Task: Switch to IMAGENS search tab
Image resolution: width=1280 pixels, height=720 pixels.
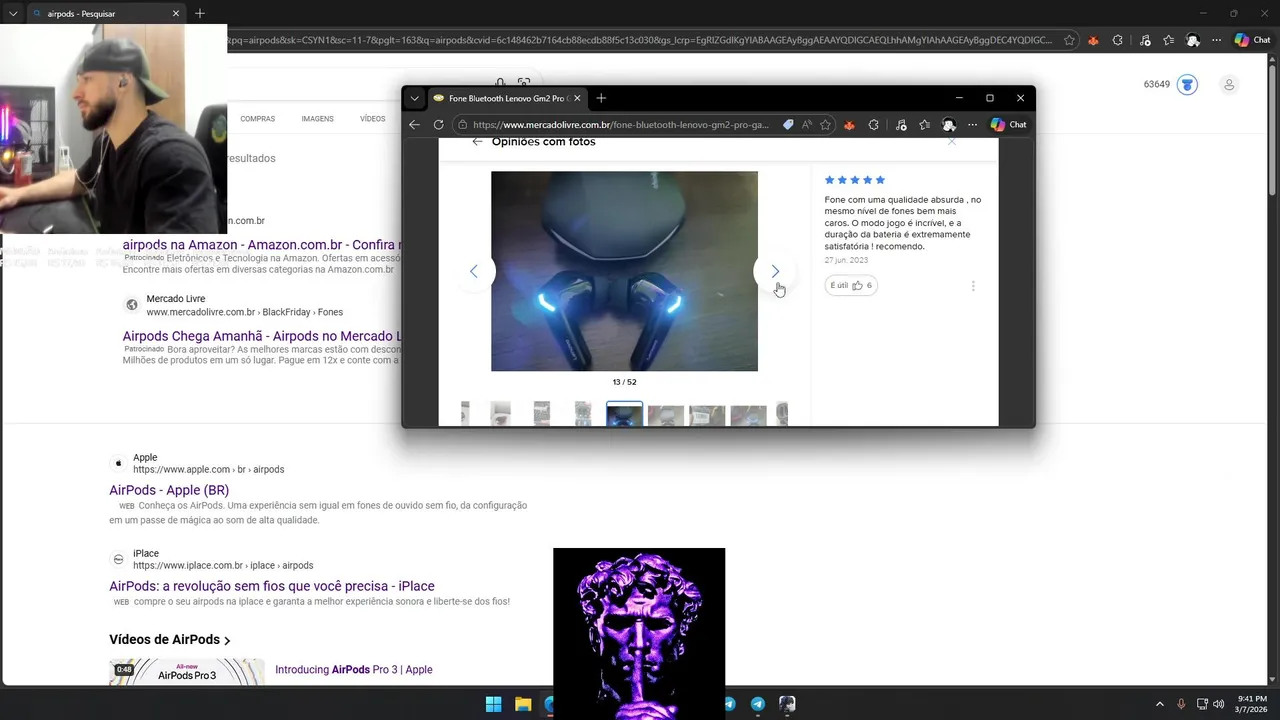Action: pos(317,119)
